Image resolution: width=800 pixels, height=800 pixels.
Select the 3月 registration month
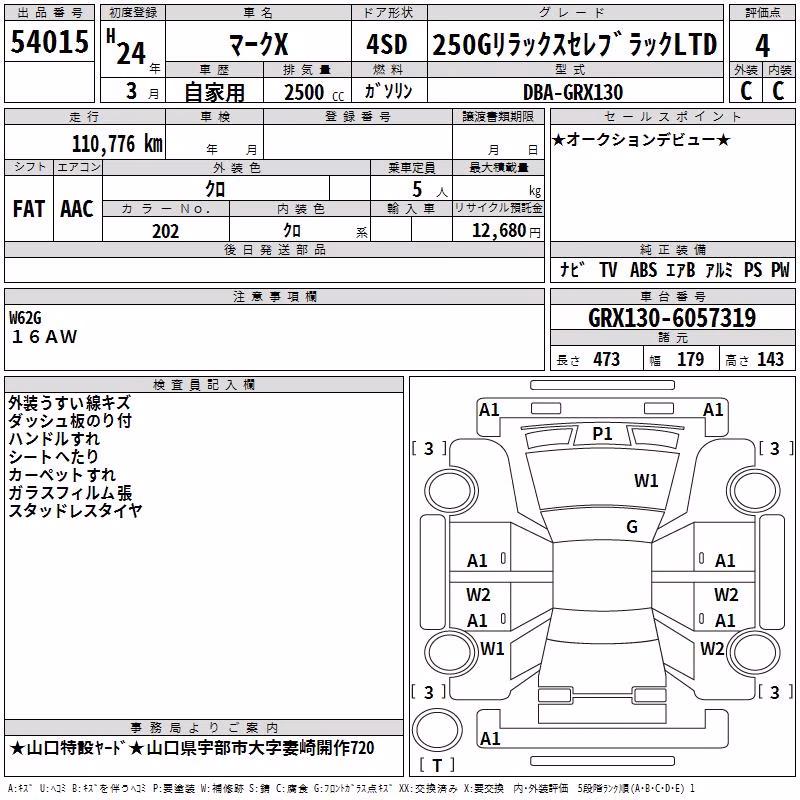point(142,91)
